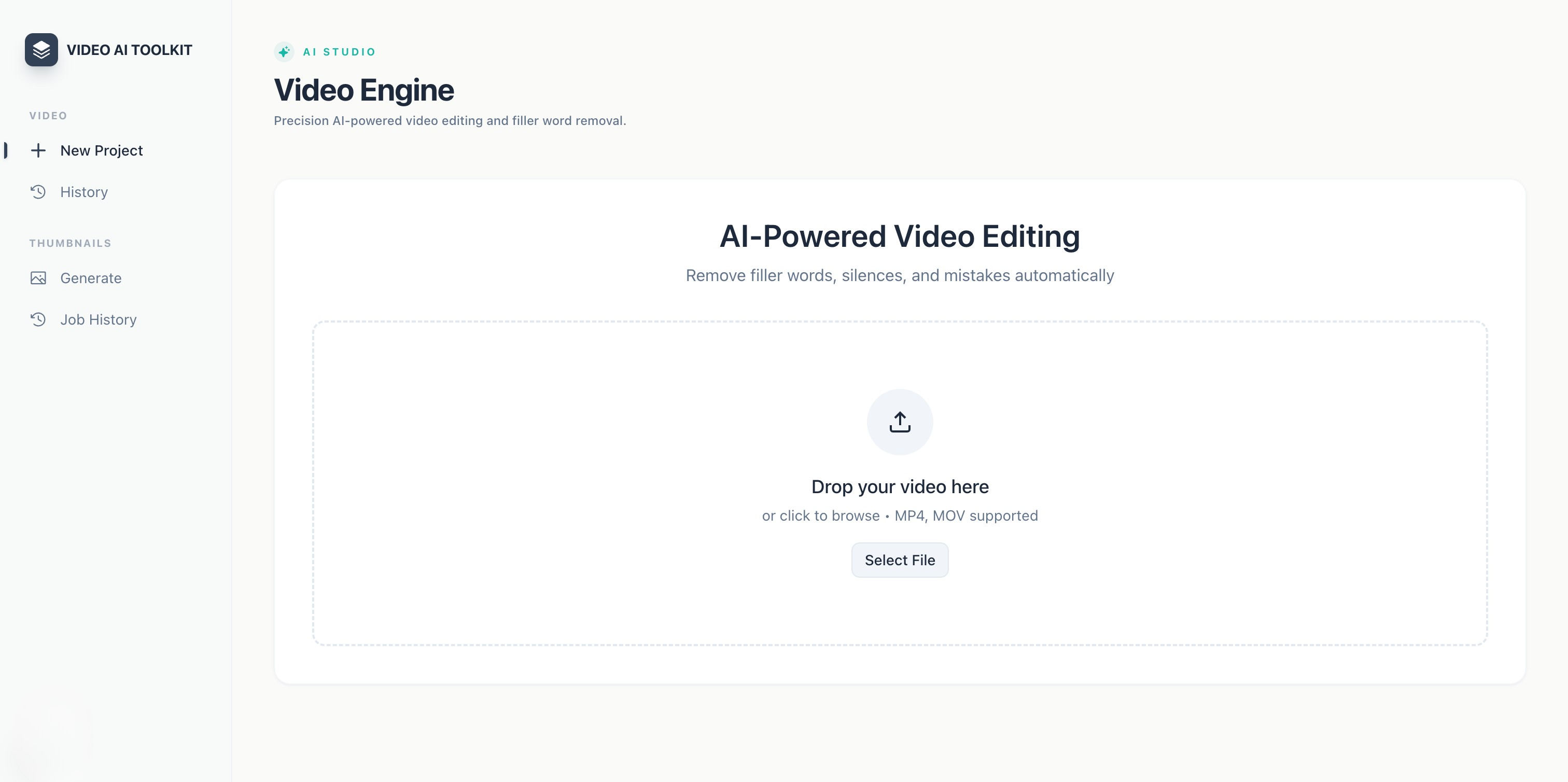The image size is (1568, 782).
Task: Click the clock icon beside Job History
Action: (38, 319)
